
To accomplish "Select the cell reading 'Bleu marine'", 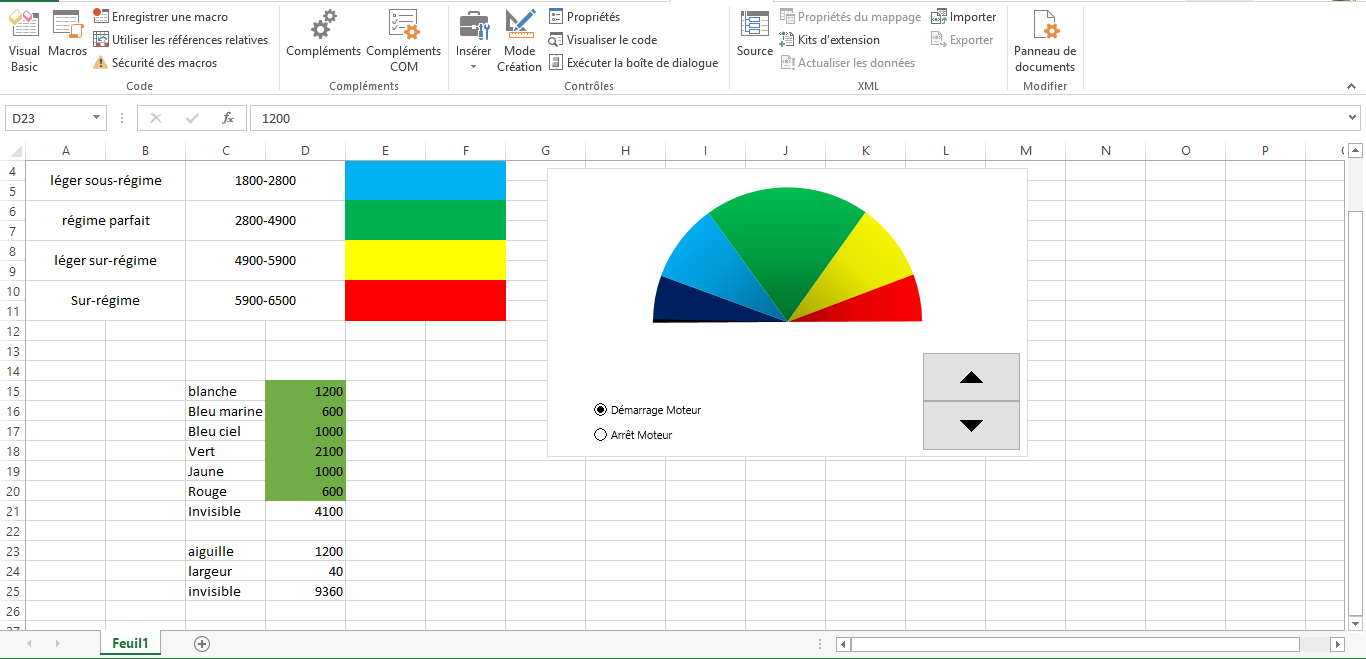I will (x=225, y=411).
